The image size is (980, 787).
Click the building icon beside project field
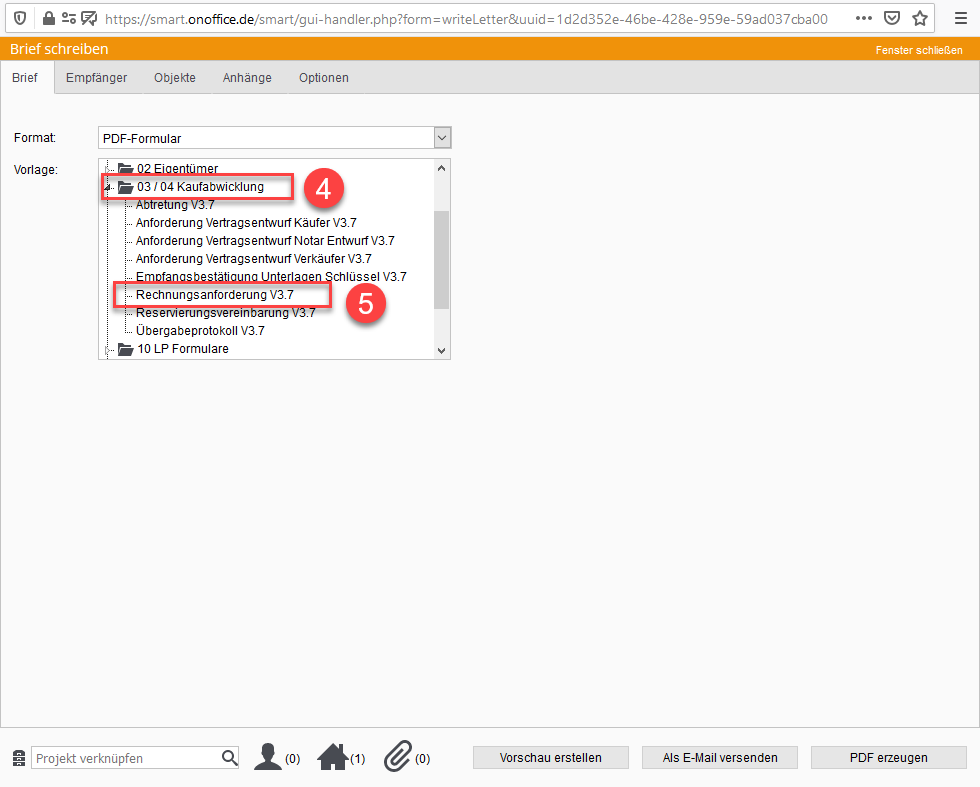point(18,758)
